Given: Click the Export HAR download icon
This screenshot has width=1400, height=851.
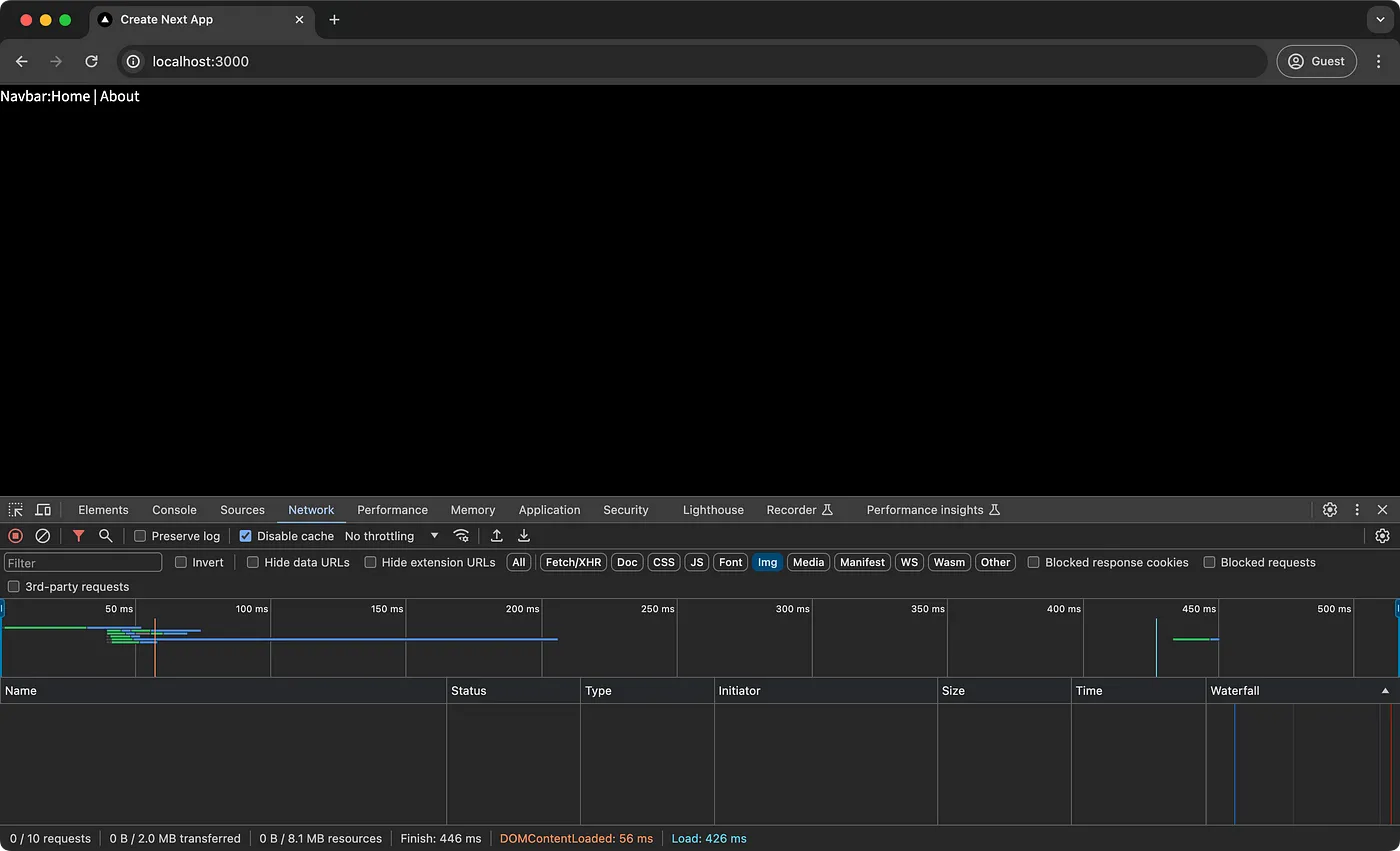Looking at the screenshot, I should click(x=524, y=536).
